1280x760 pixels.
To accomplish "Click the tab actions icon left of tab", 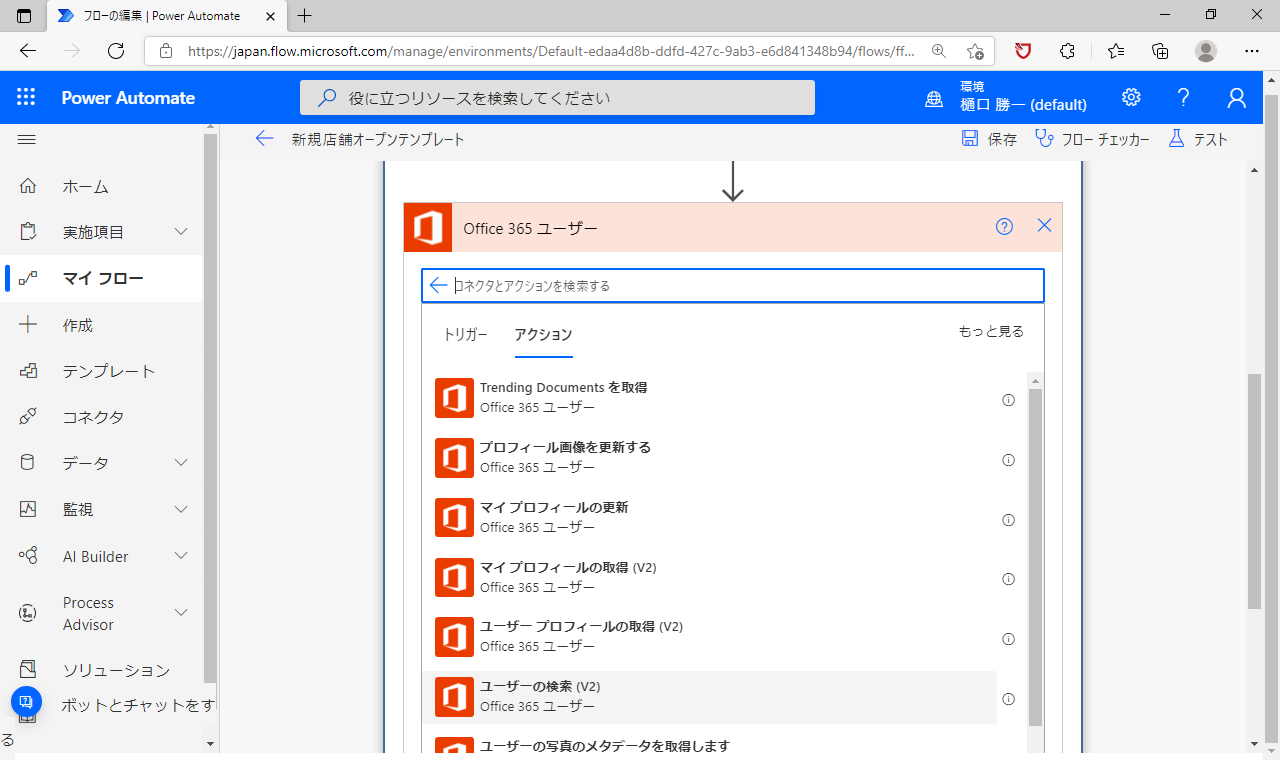I will coord(24,15).
